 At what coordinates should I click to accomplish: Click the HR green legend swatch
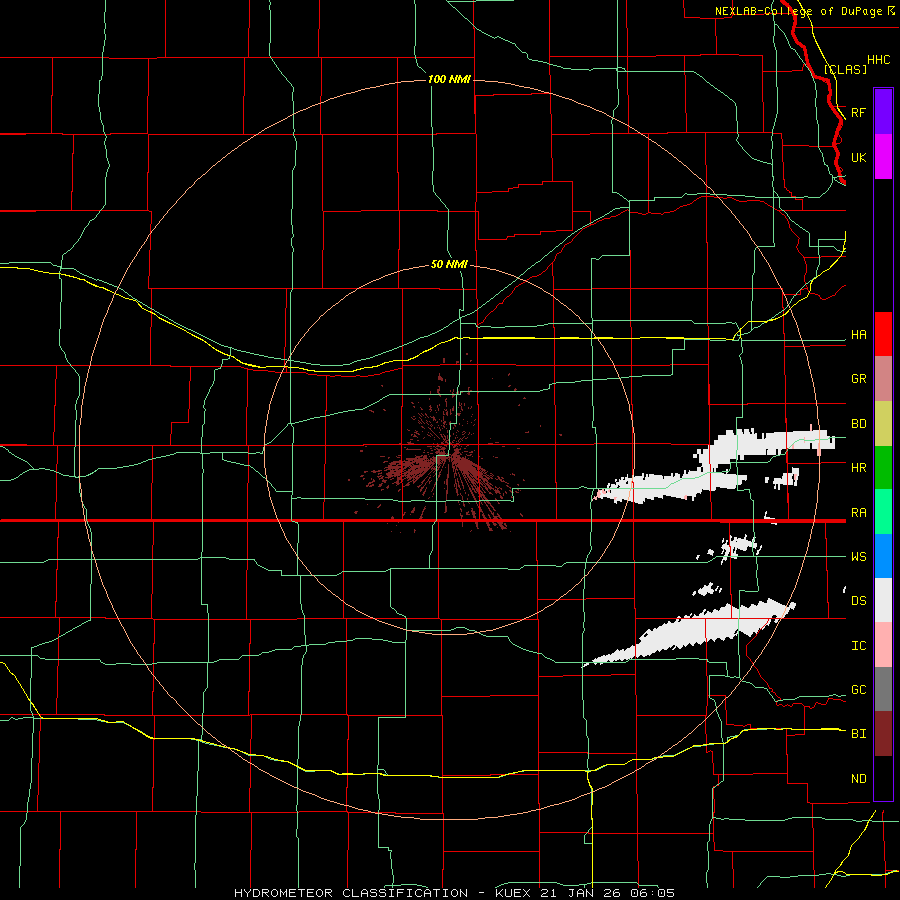point(883,468)
